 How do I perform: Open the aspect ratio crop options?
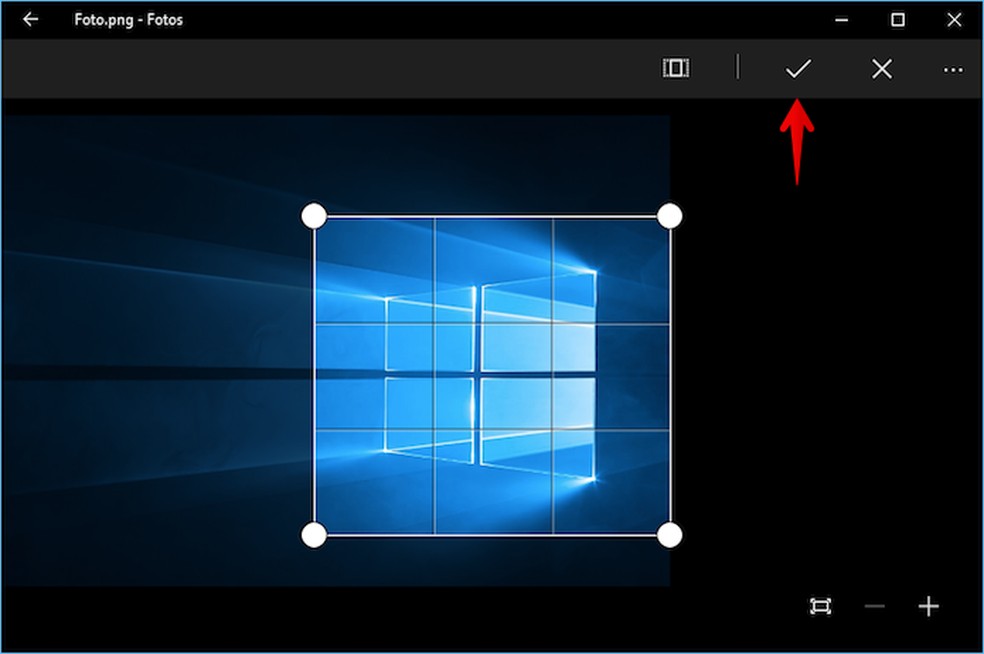676,68
